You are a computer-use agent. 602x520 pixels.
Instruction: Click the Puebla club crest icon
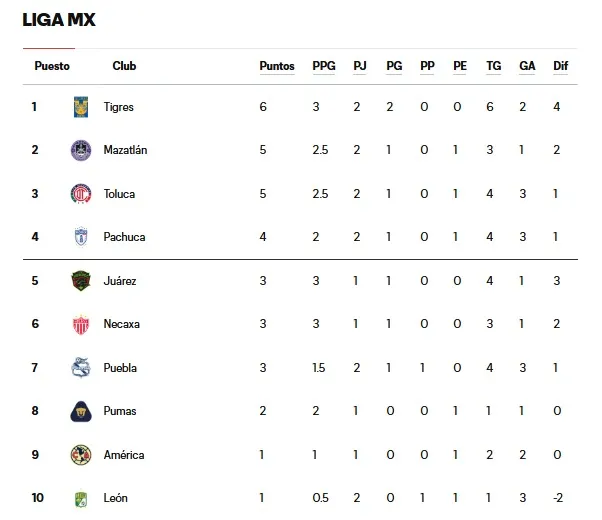coord(81,368)
